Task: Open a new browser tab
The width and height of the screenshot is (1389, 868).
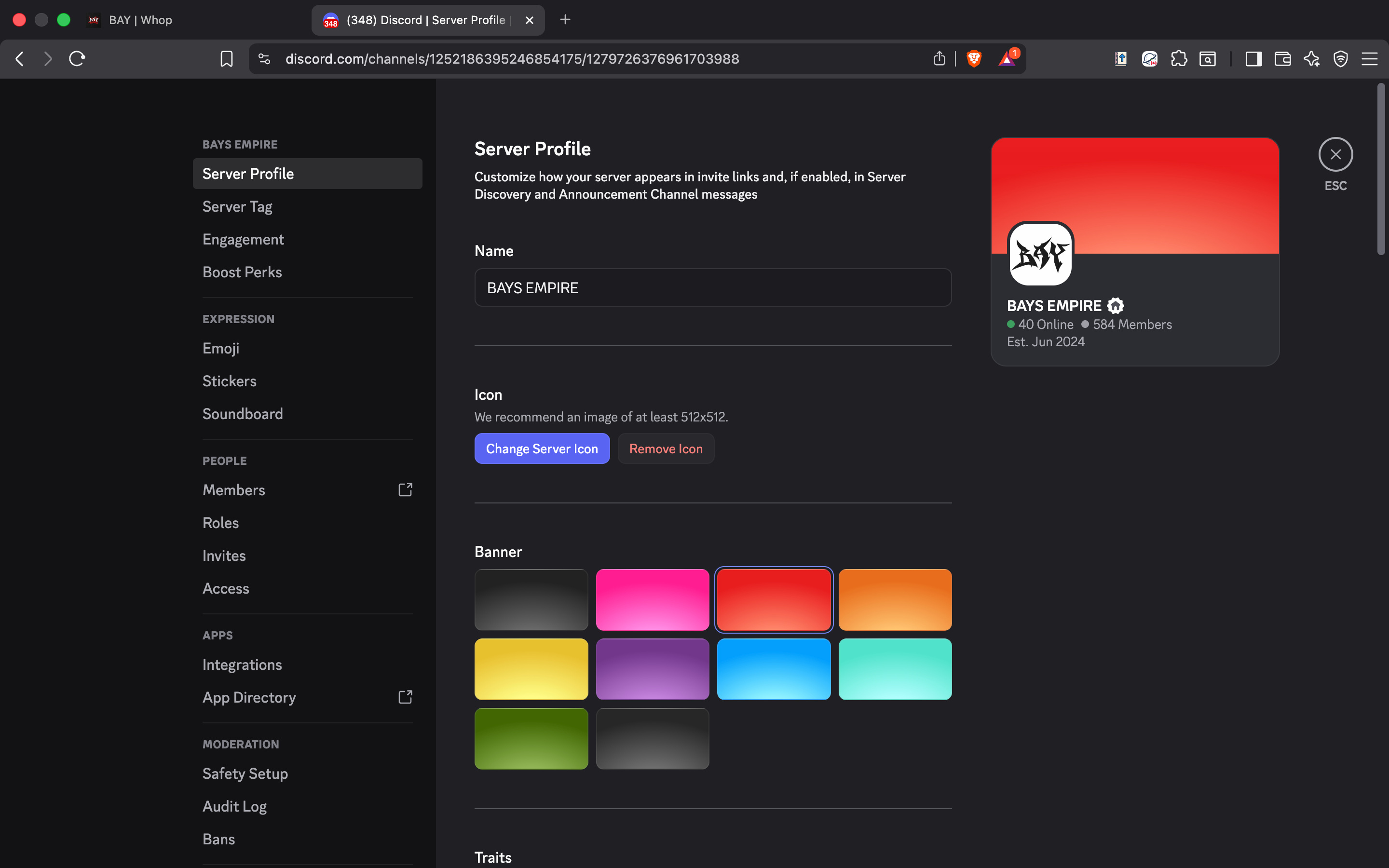Action: pyautogui.click(x=565, y=19)
